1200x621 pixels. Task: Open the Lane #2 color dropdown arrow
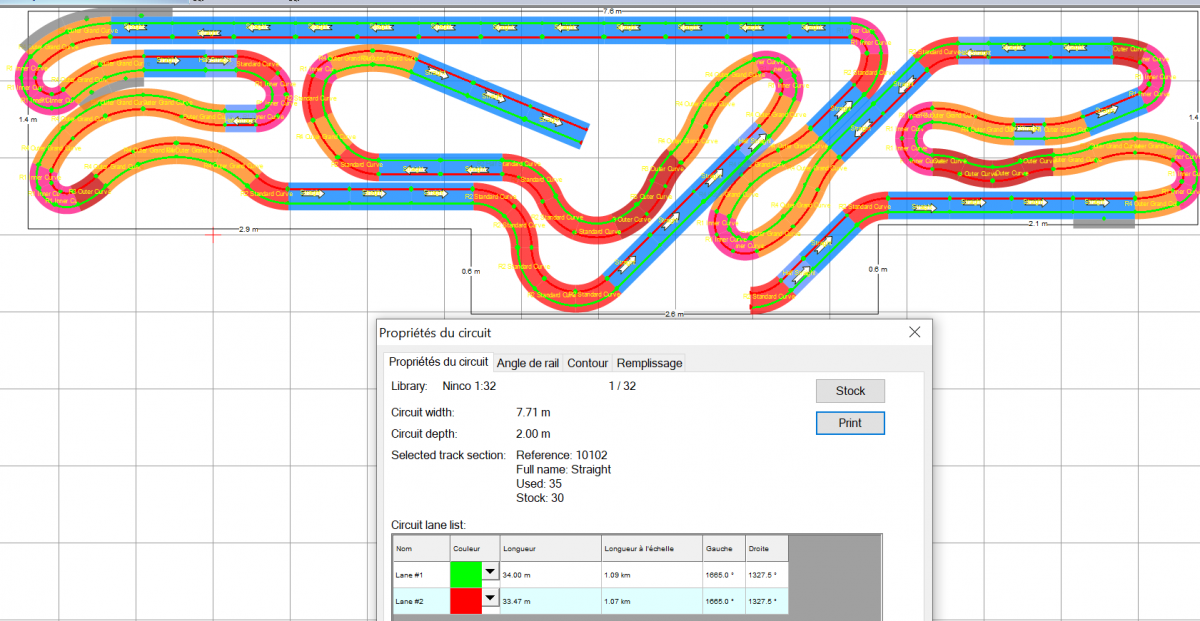pos(490,599)
